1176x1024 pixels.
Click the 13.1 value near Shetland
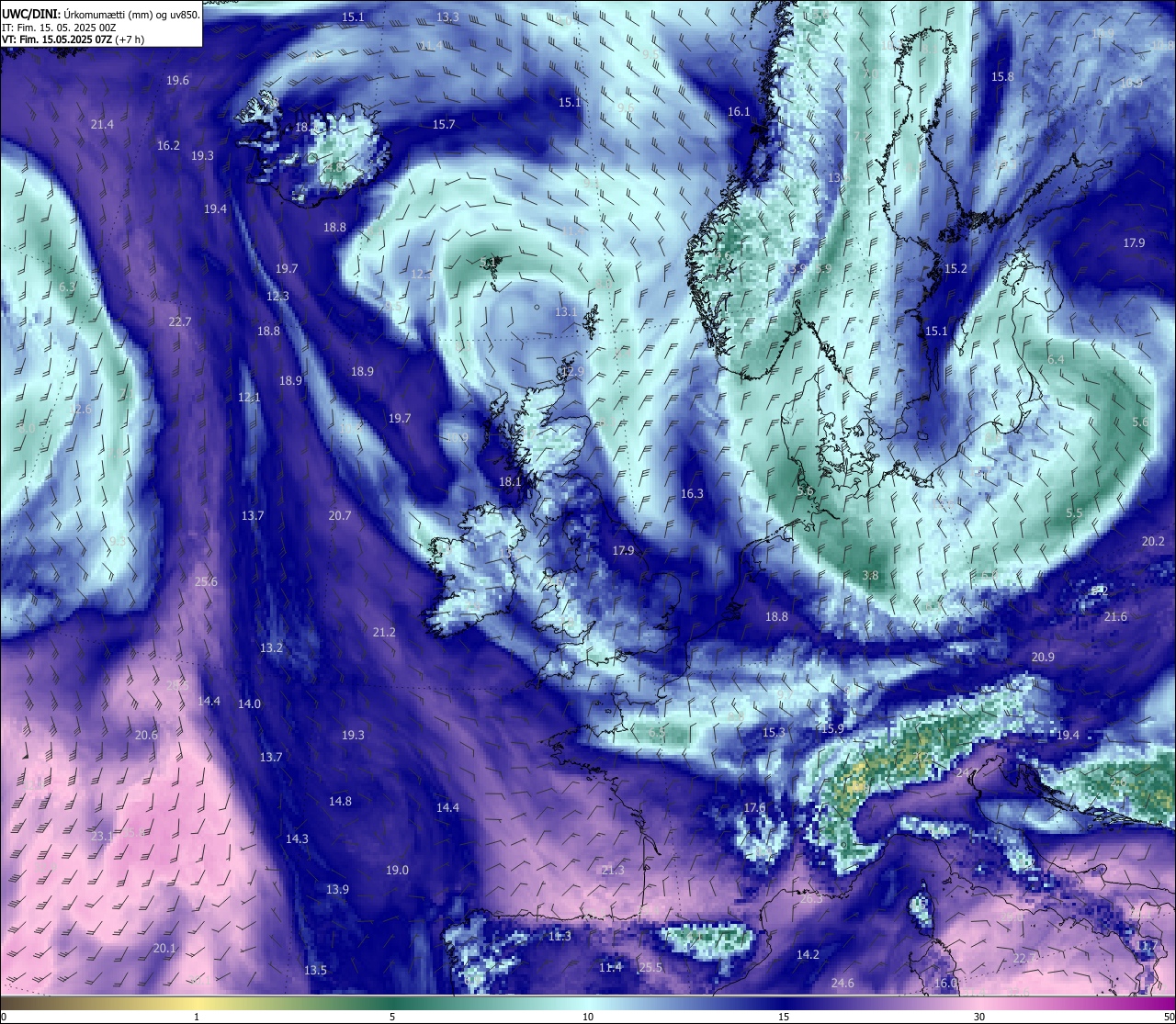[566, 312]
